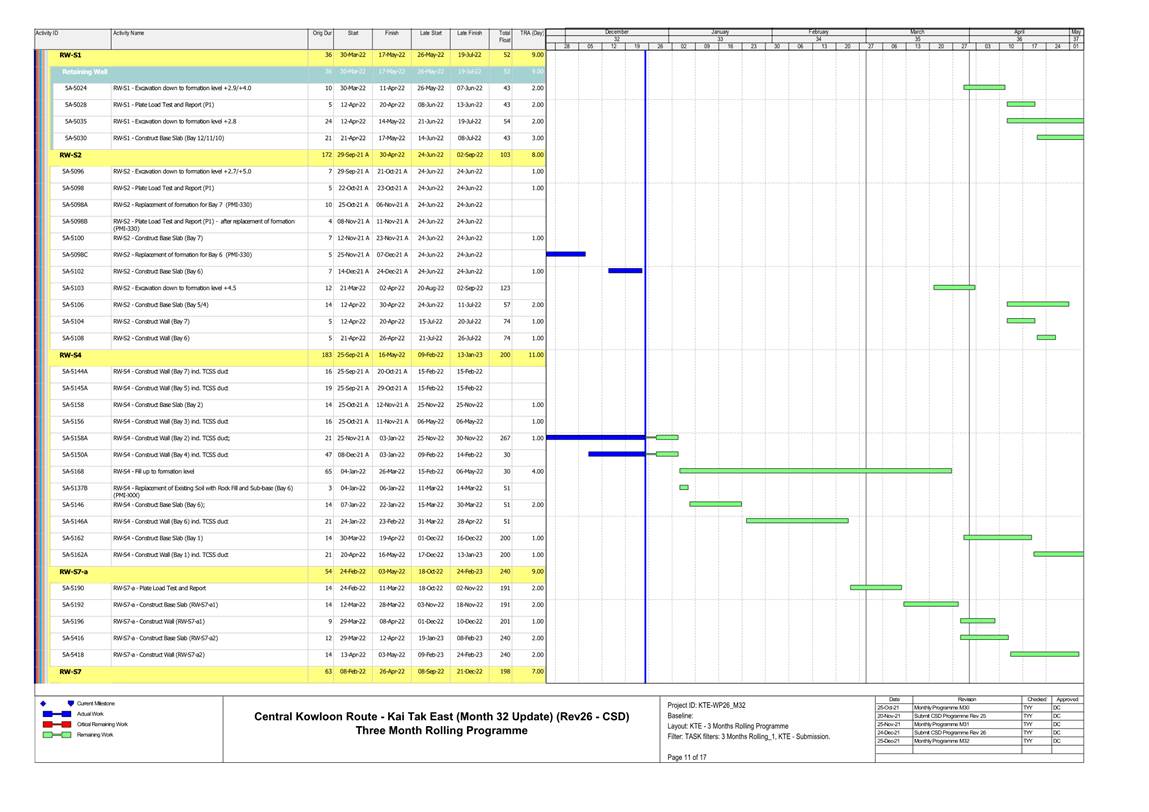Click the February month in timescale header

tap(820, 32)
